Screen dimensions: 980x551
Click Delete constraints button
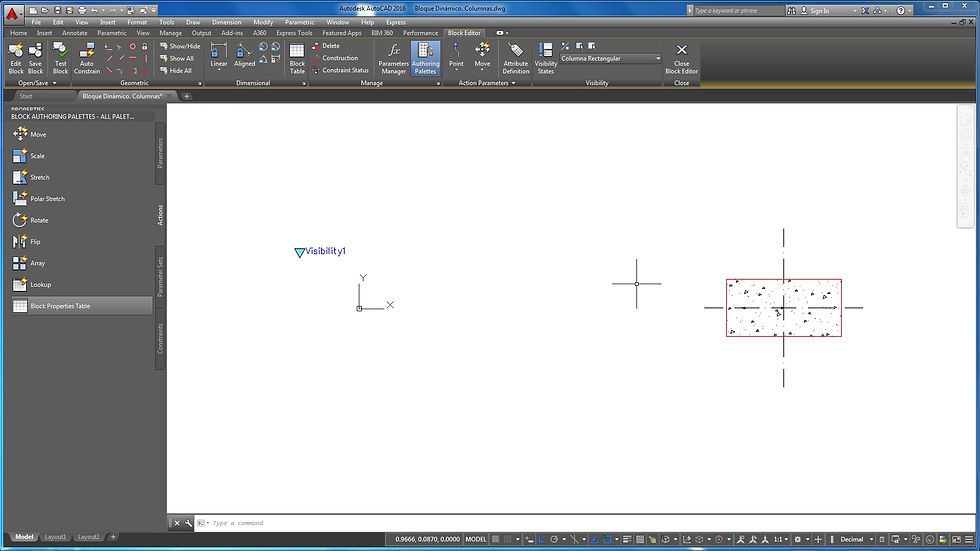click(x=326, y=46)
